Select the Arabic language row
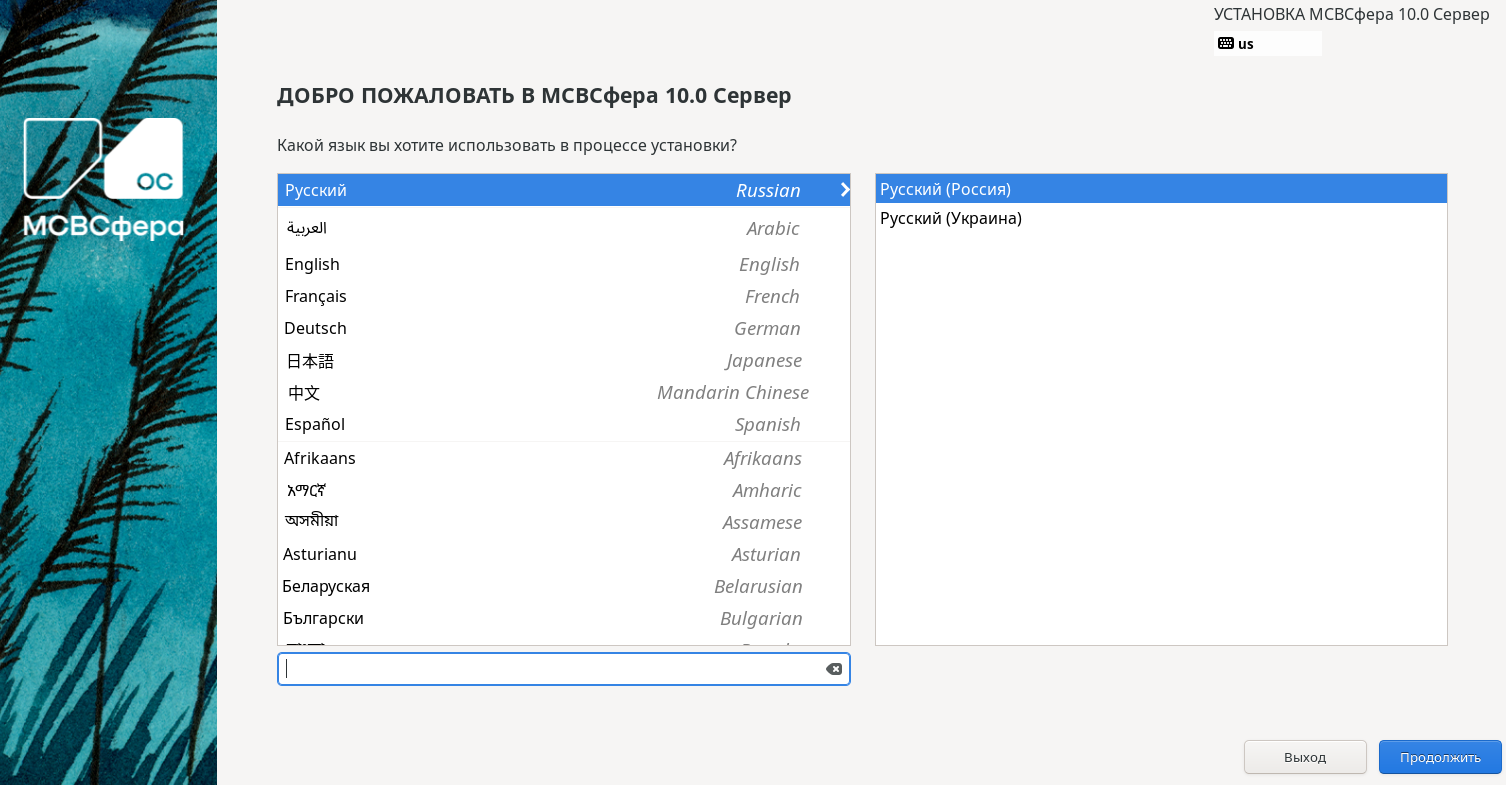Viewport: 1506px width, 785px height. click(x=564, y=228)
